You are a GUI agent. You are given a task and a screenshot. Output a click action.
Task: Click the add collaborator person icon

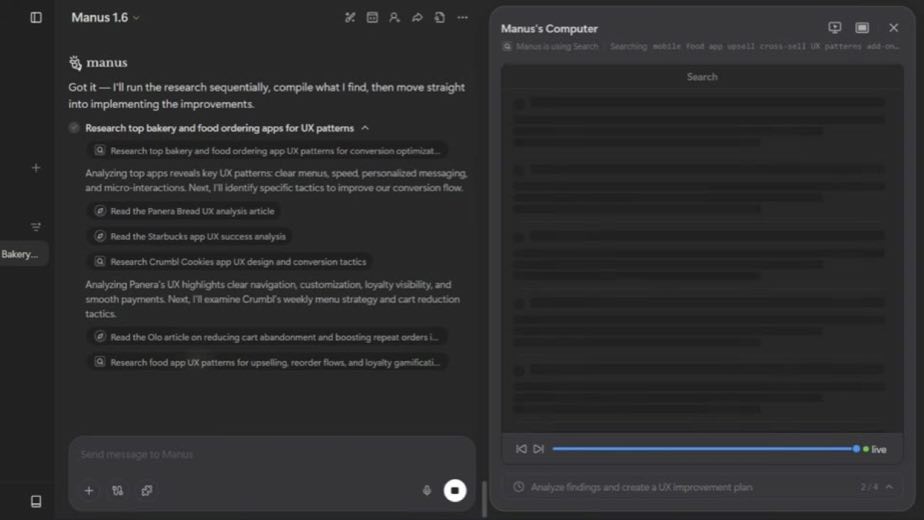click(x=394, y=18)
